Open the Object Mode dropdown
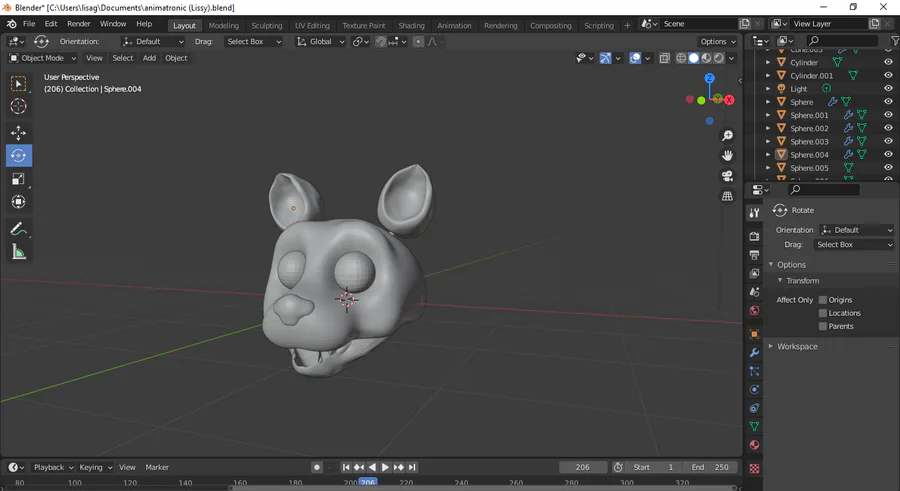This screenshot has height=491, width=900. [42, 58]
